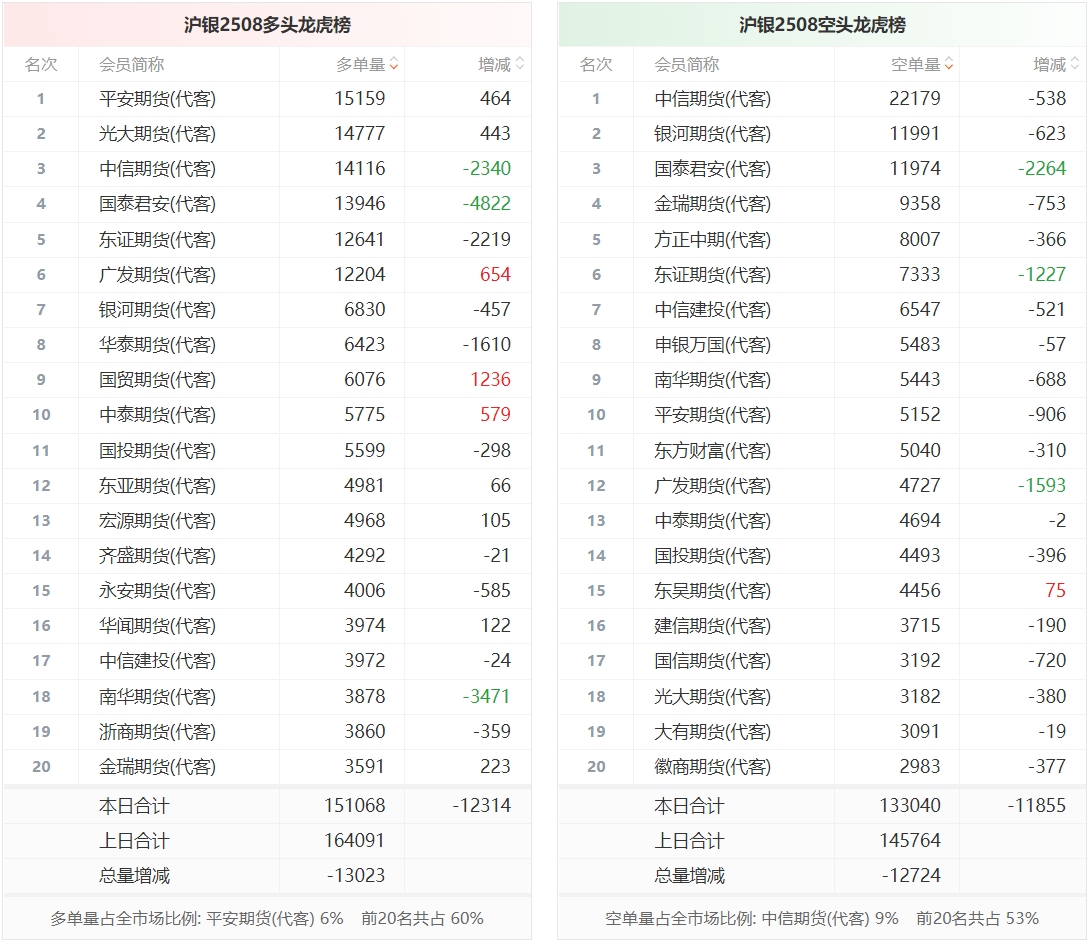Select 申银万国(代客) row
Viewport: 1091px width, 944px height.
point(822,344)
